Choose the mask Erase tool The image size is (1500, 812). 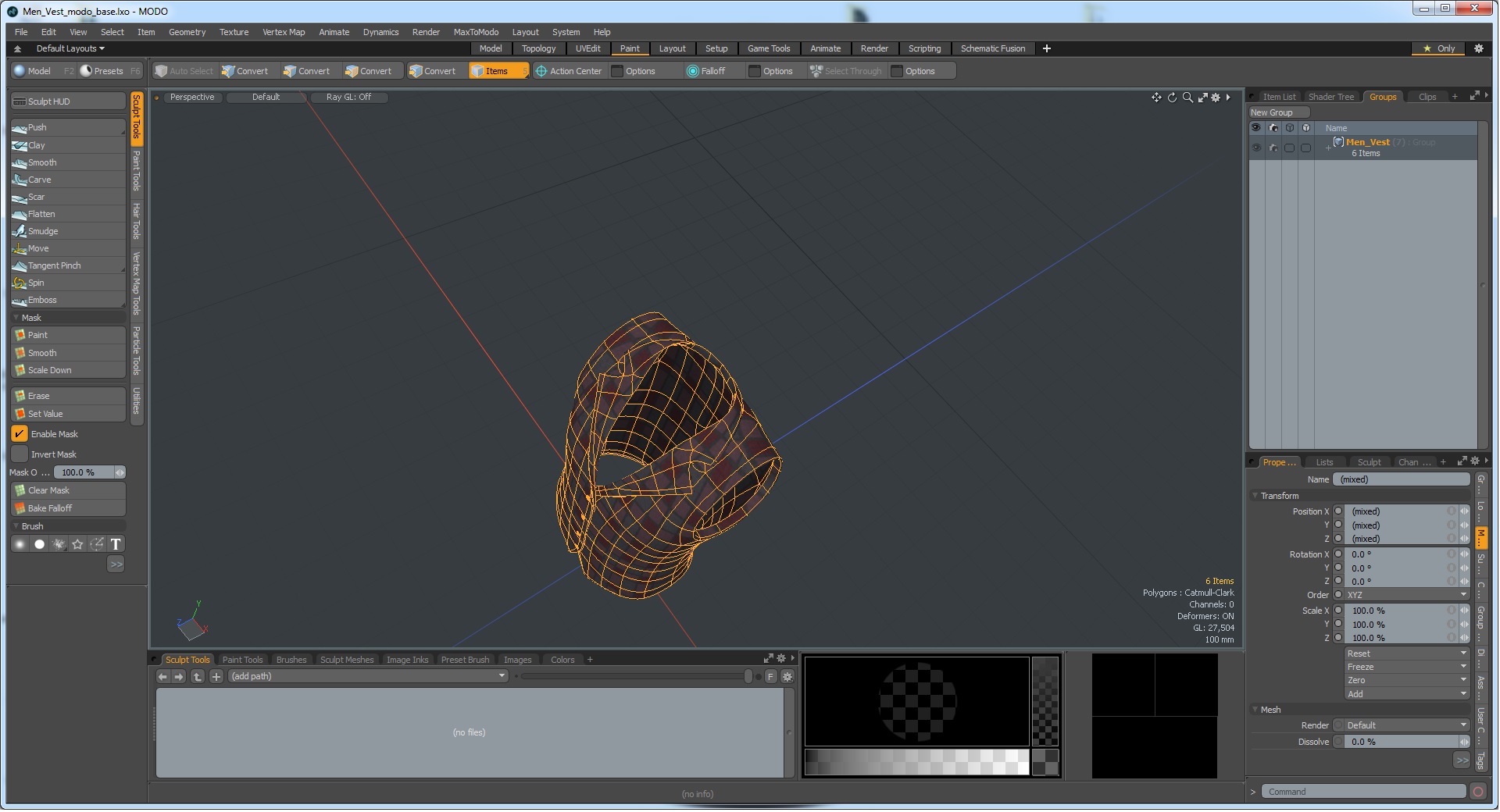(x=68, y=396)
